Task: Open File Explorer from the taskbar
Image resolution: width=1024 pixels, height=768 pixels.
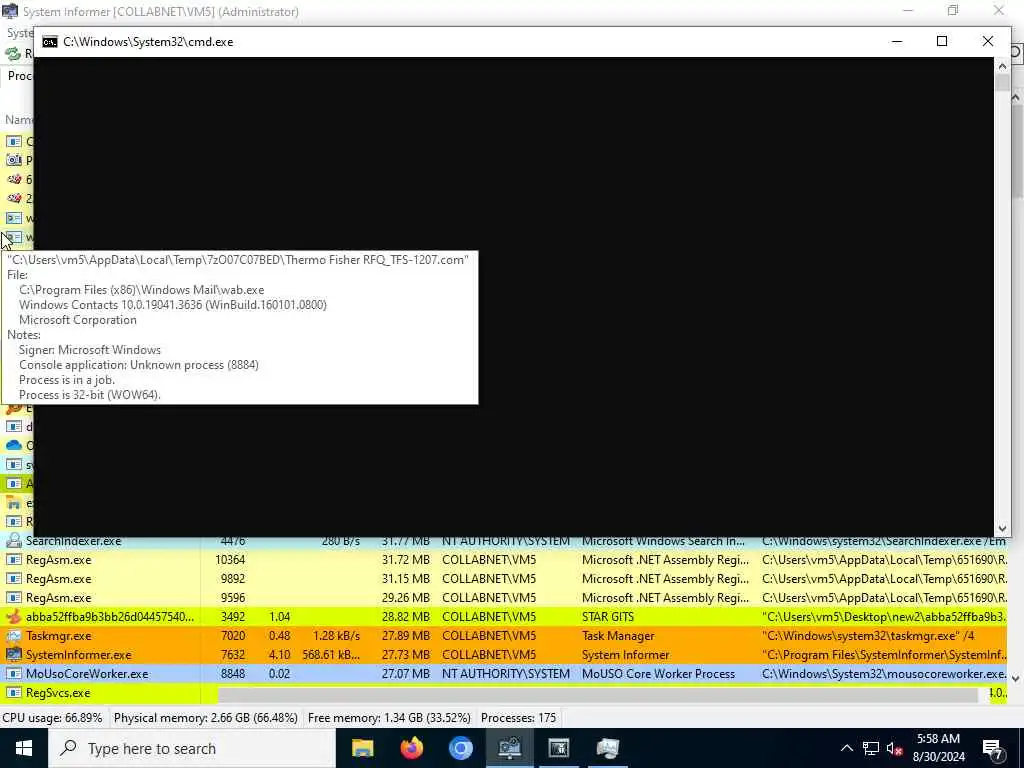Action: point(362,748)
